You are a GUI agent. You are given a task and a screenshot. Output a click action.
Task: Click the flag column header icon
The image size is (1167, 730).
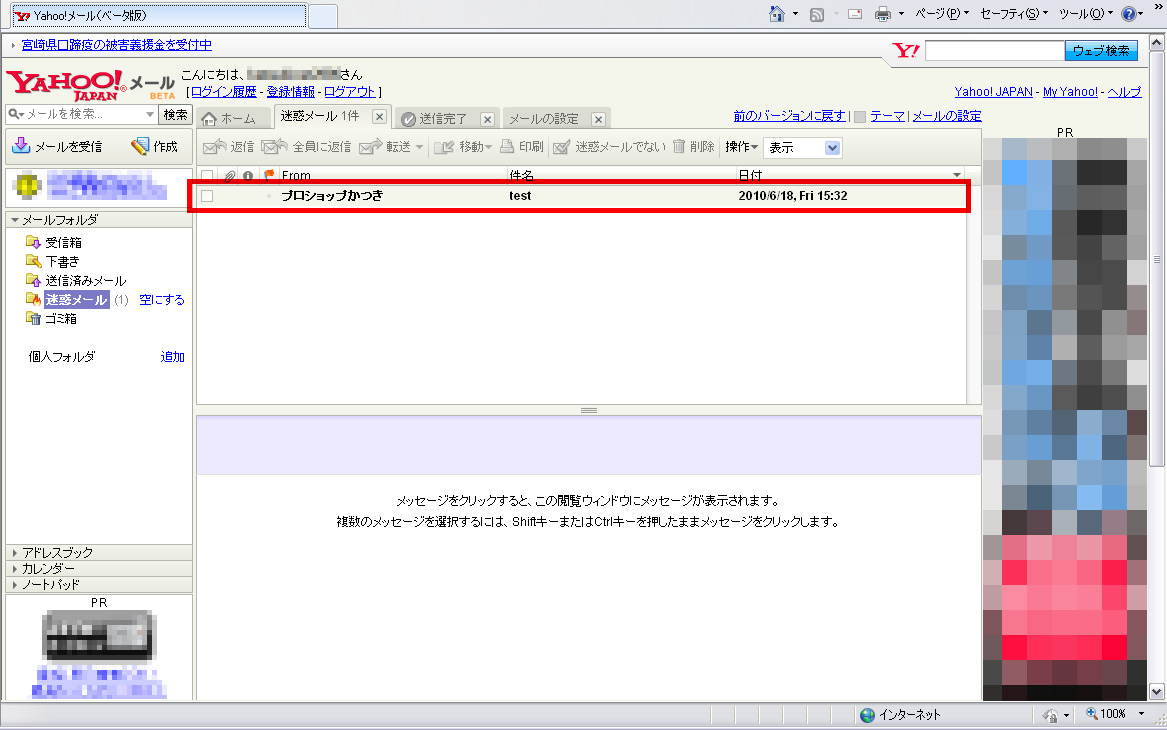coord(269,176)
